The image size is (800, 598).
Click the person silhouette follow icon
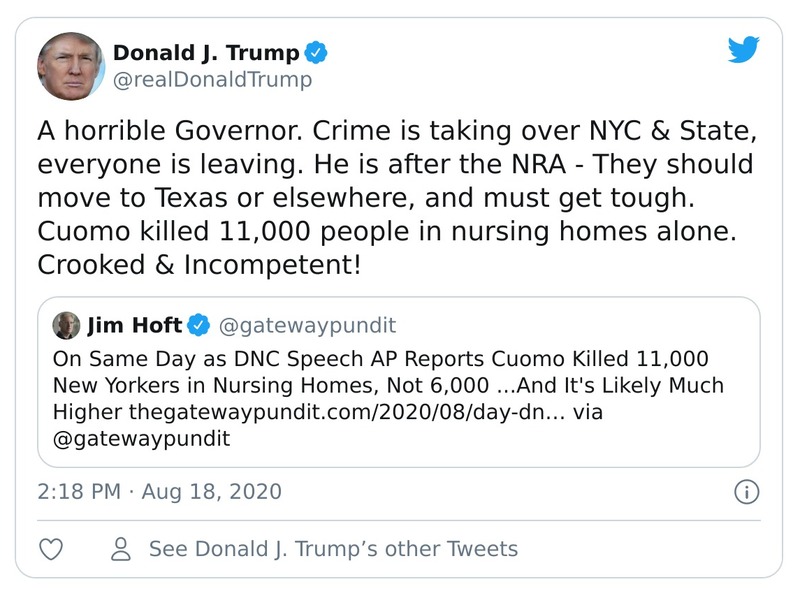119,548
